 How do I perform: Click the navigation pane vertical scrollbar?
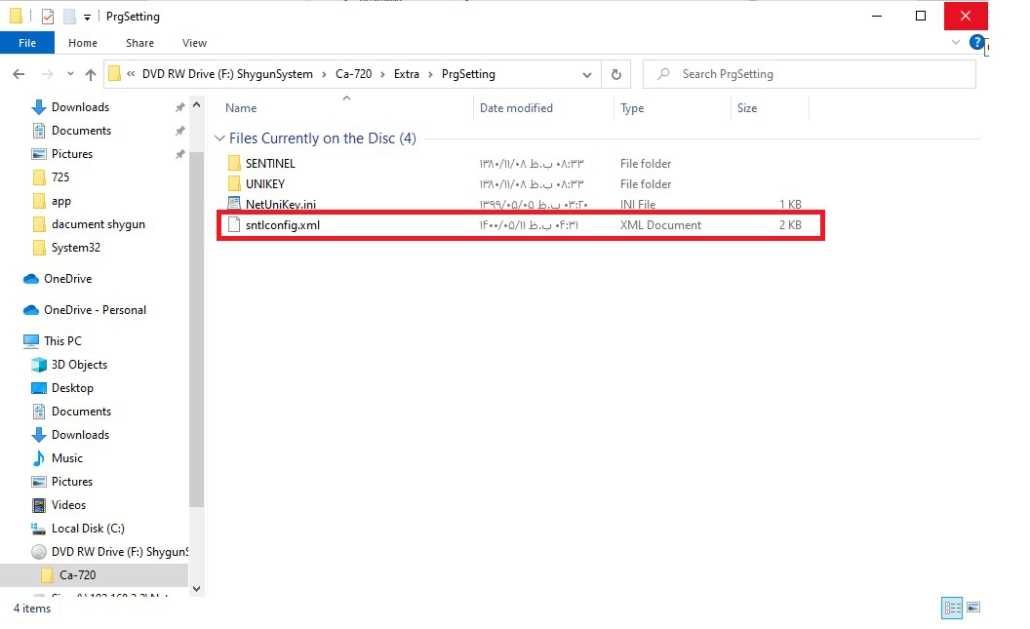pyautogui.click(x=196, y=350)
